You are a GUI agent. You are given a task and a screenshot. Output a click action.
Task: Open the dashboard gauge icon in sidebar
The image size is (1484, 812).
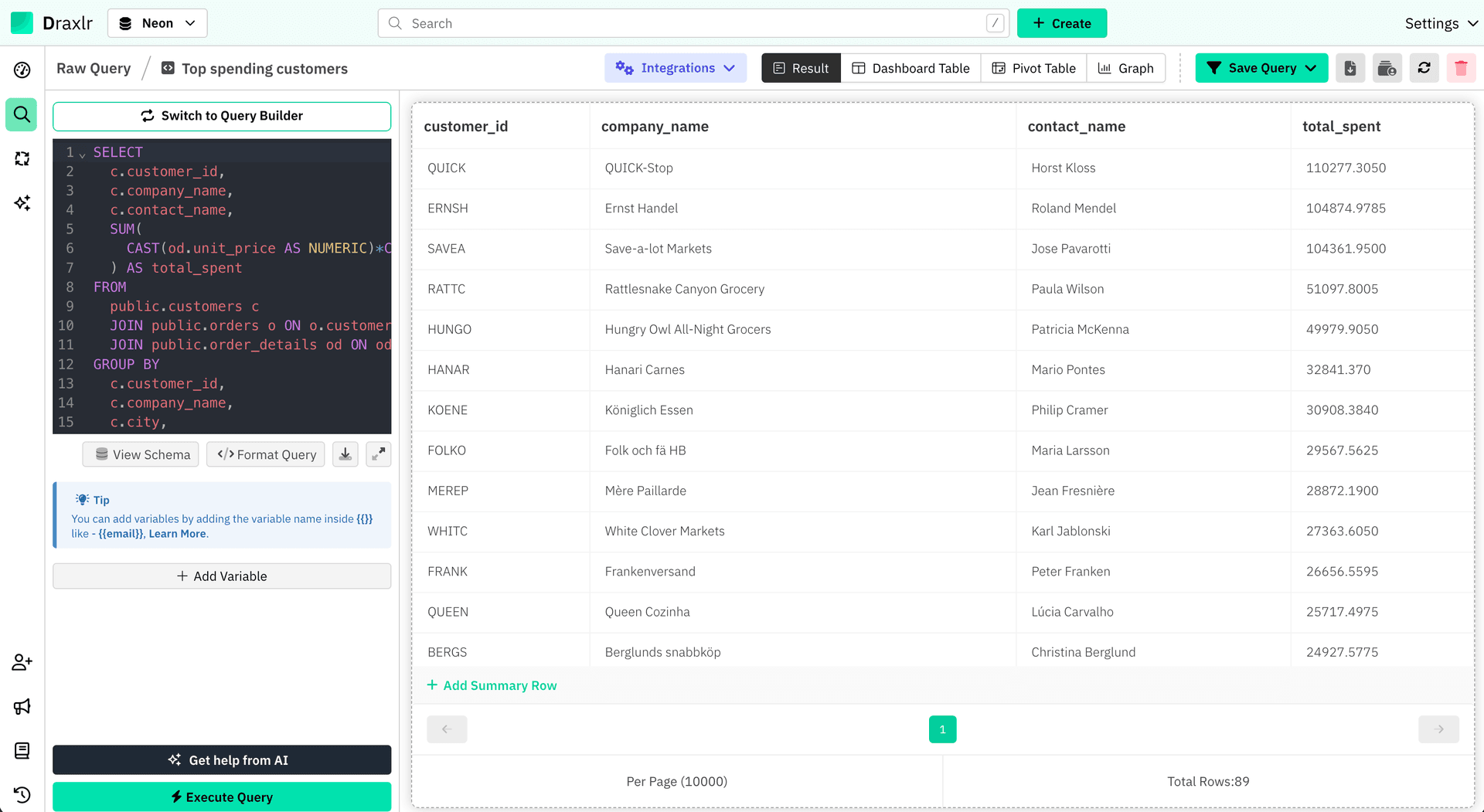[x=22, y=70]
